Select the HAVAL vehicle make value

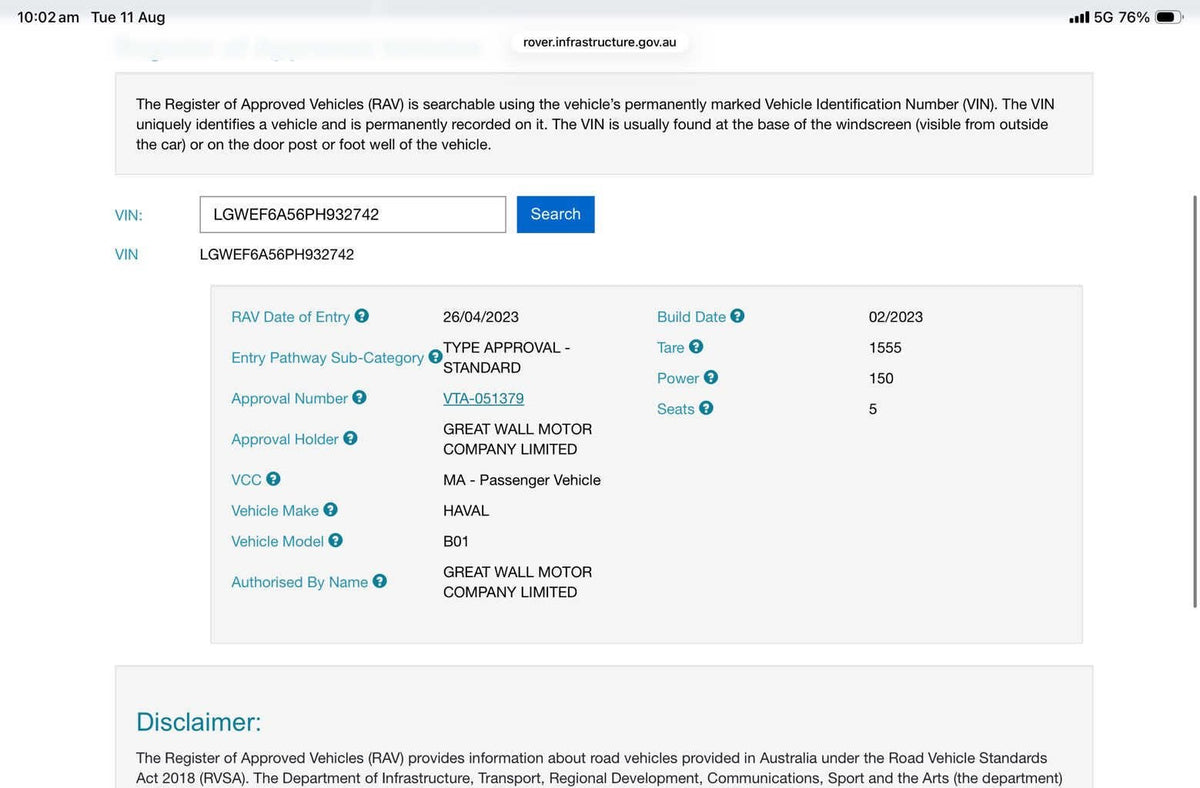[466, 511]
